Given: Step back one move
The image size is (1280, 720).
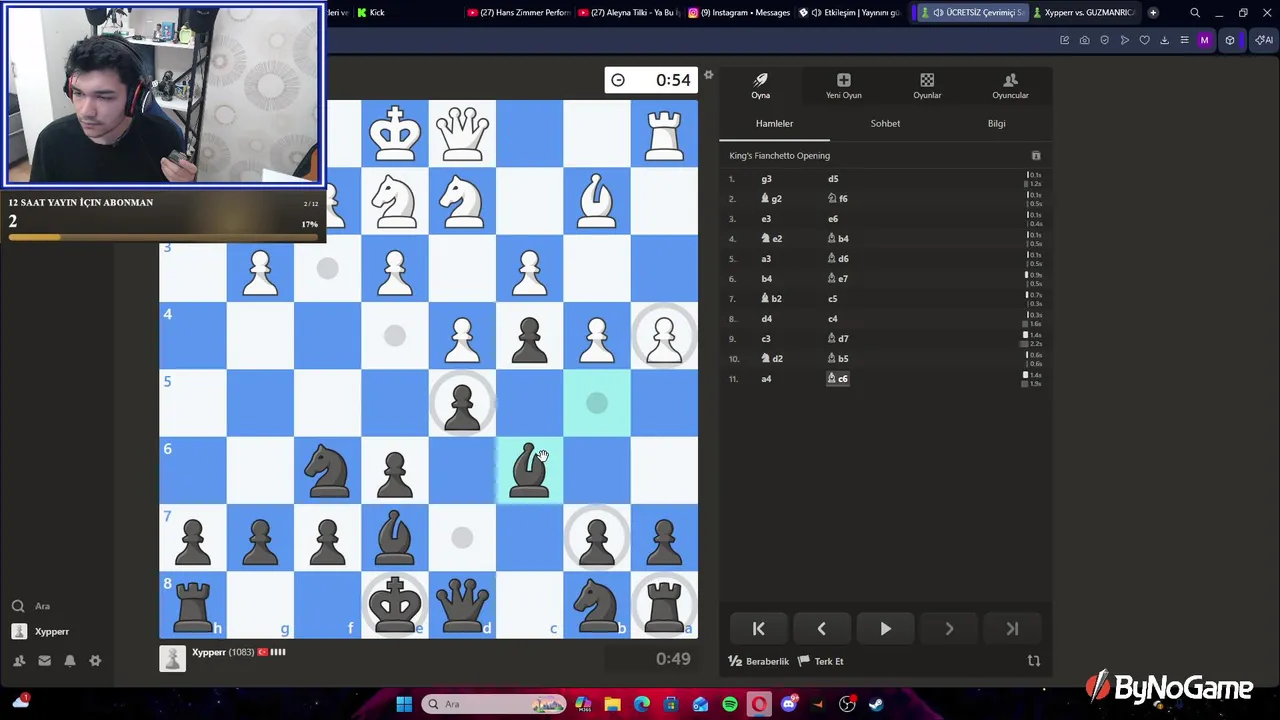Looking at the screenshot, I should [821, 629].
